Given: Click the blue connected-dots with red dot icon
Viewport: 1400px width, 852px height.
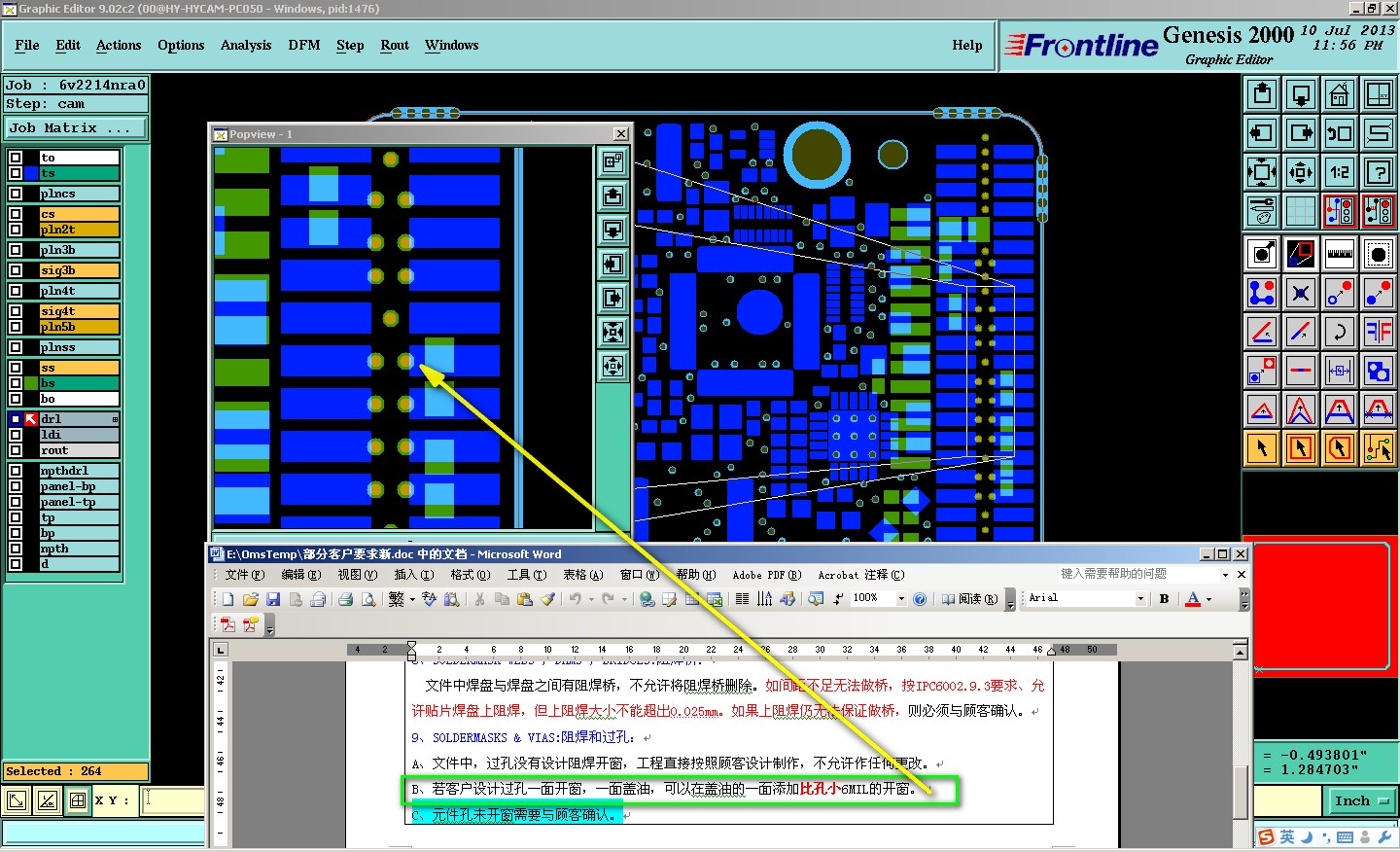Looking at the screenshot, I should (1262, 293).
